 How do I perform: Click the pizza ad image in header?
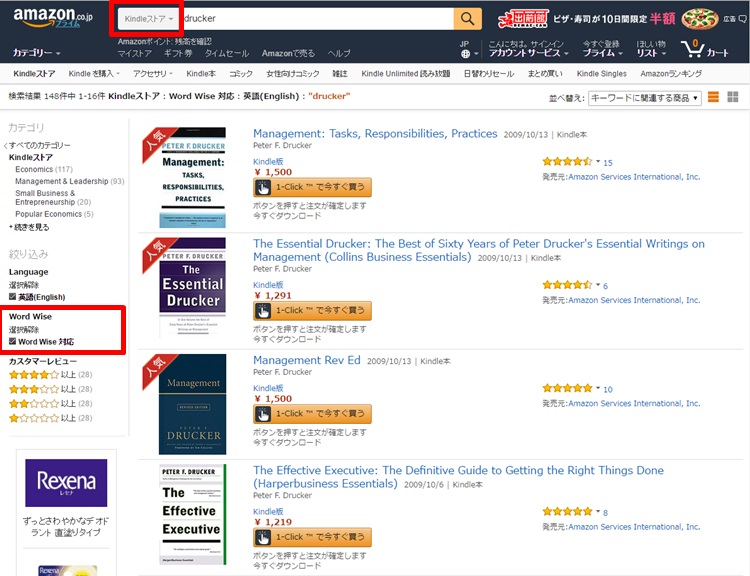pos(700,19)
